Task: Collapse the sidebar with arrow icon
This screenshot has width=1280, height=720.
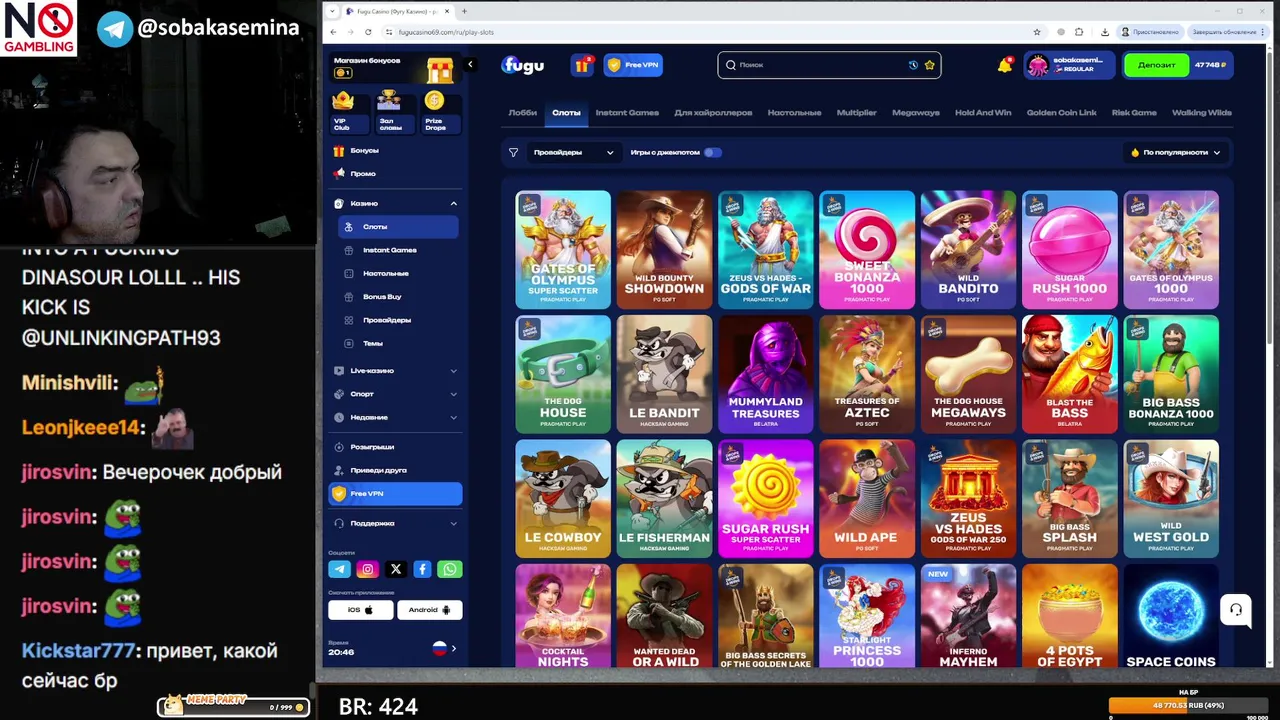Action: point(470,65)
